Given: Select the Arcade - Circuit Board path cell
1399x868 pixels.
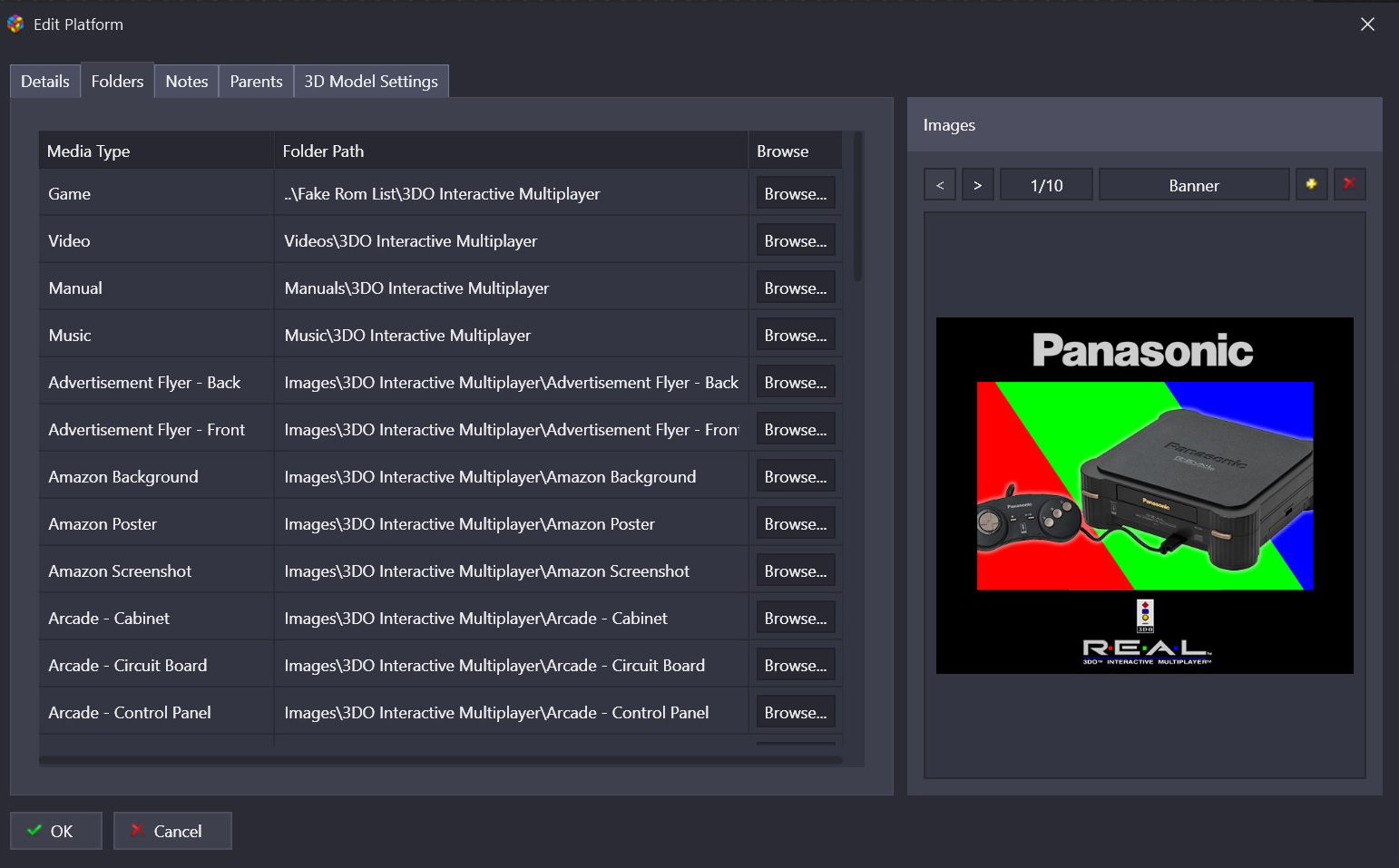Looking at the screenshot, I should tap(512, 665).
